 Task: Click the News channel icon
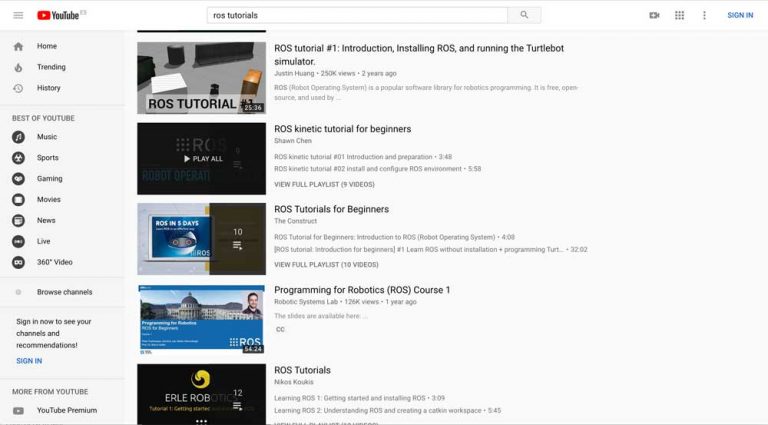tap(18, 221)
